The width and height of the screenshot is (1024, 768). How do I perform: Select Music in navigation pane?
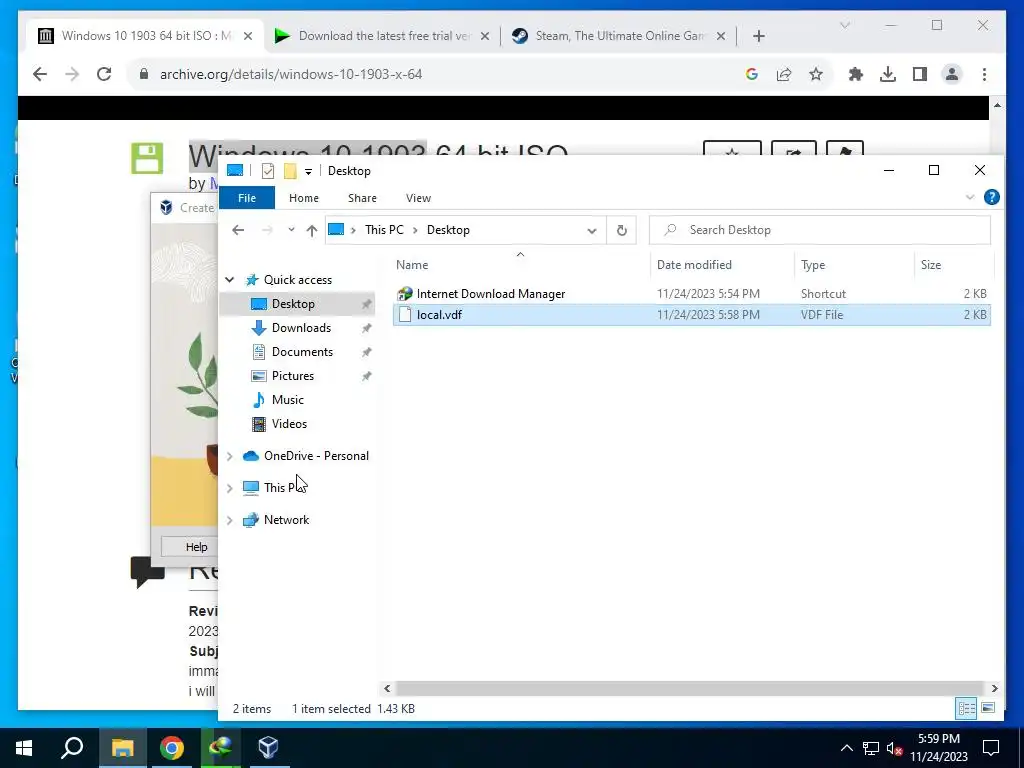pos(287,400)
